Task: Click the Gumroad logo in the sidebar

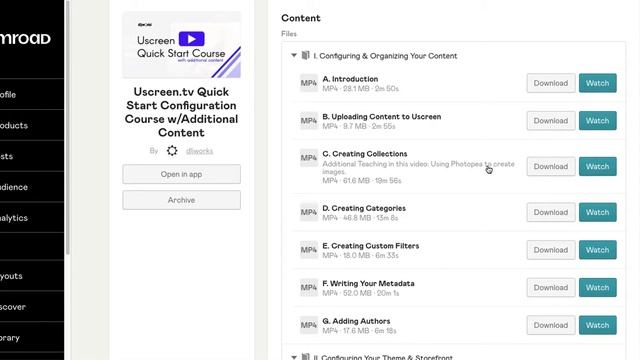Action: pos(25,39)
